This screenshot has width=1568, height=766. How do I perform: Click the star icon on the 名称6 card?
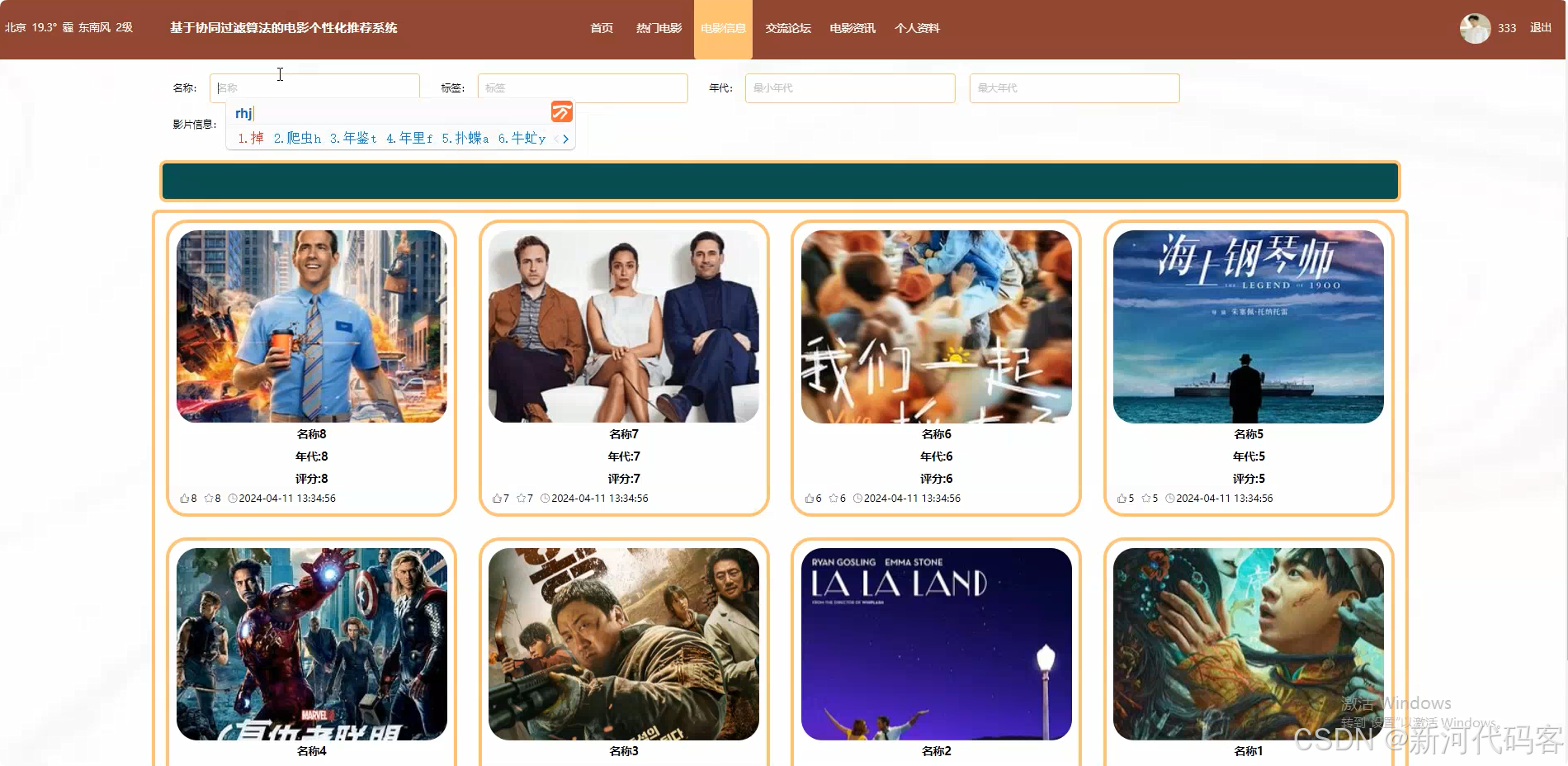[x=834, y=499]
